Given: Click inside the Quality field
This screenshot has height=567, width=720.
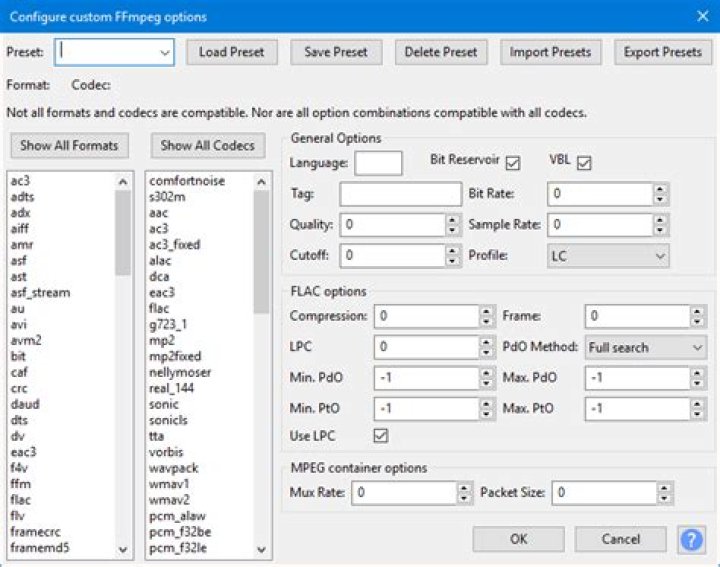Looking at the screenshot, I should click(393, 225).
